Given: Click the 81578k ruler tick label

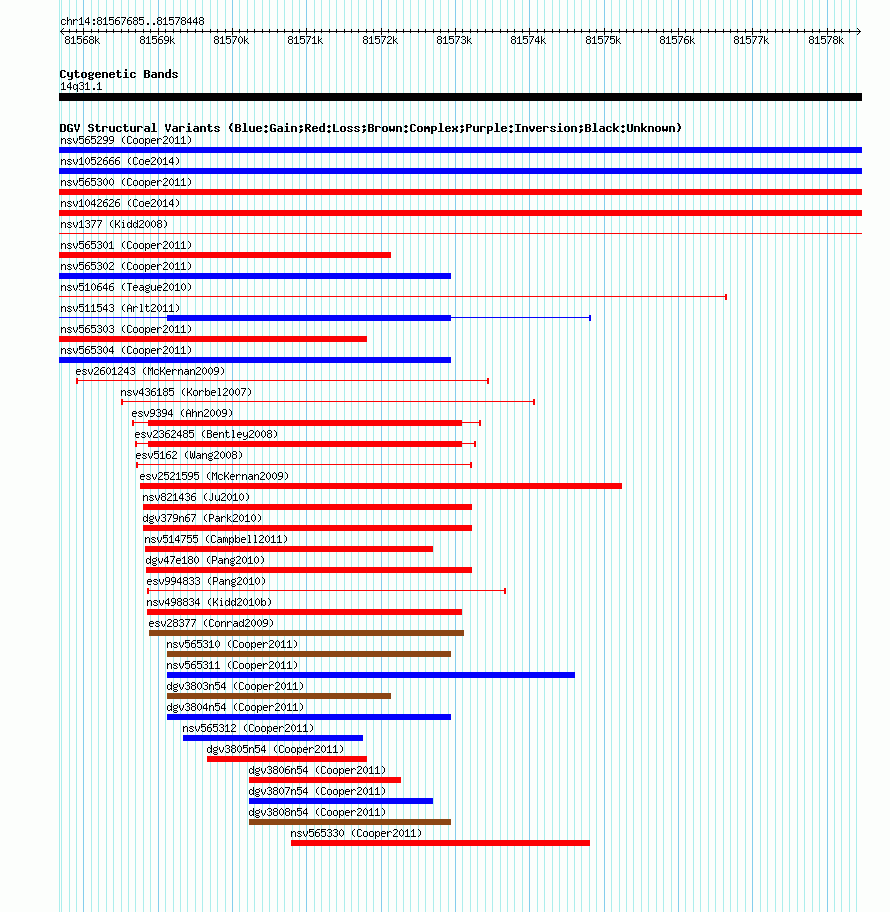Looking at the screenshot, I should point(825,40).
